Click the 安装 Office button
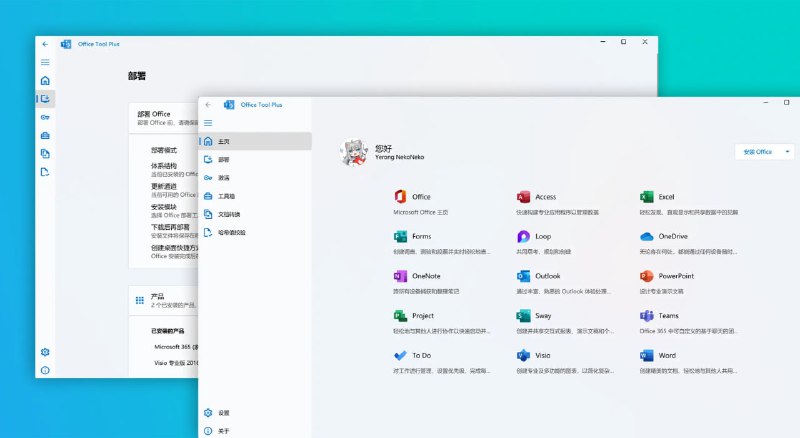Viewport: 800px width, 438px height. coord(757,152)
